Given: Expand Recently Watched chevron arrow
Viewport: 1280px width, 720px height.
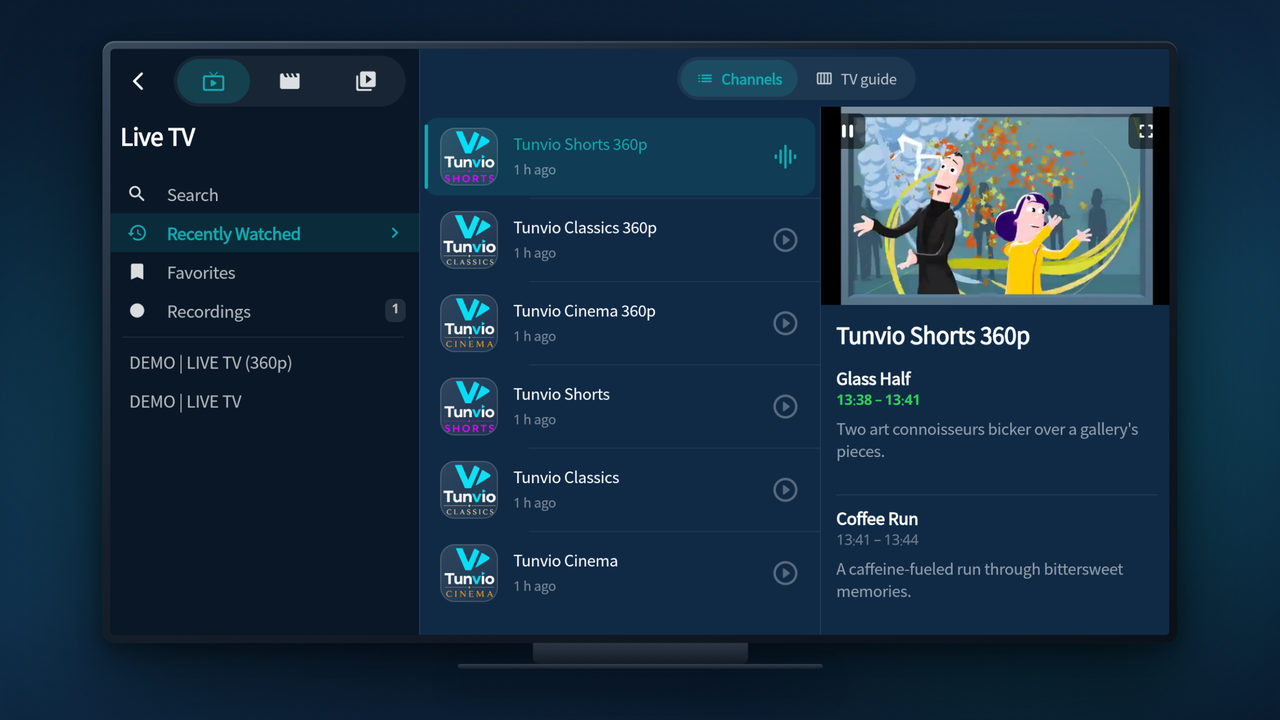Looking at the screenshot, I should pos(395,233).
